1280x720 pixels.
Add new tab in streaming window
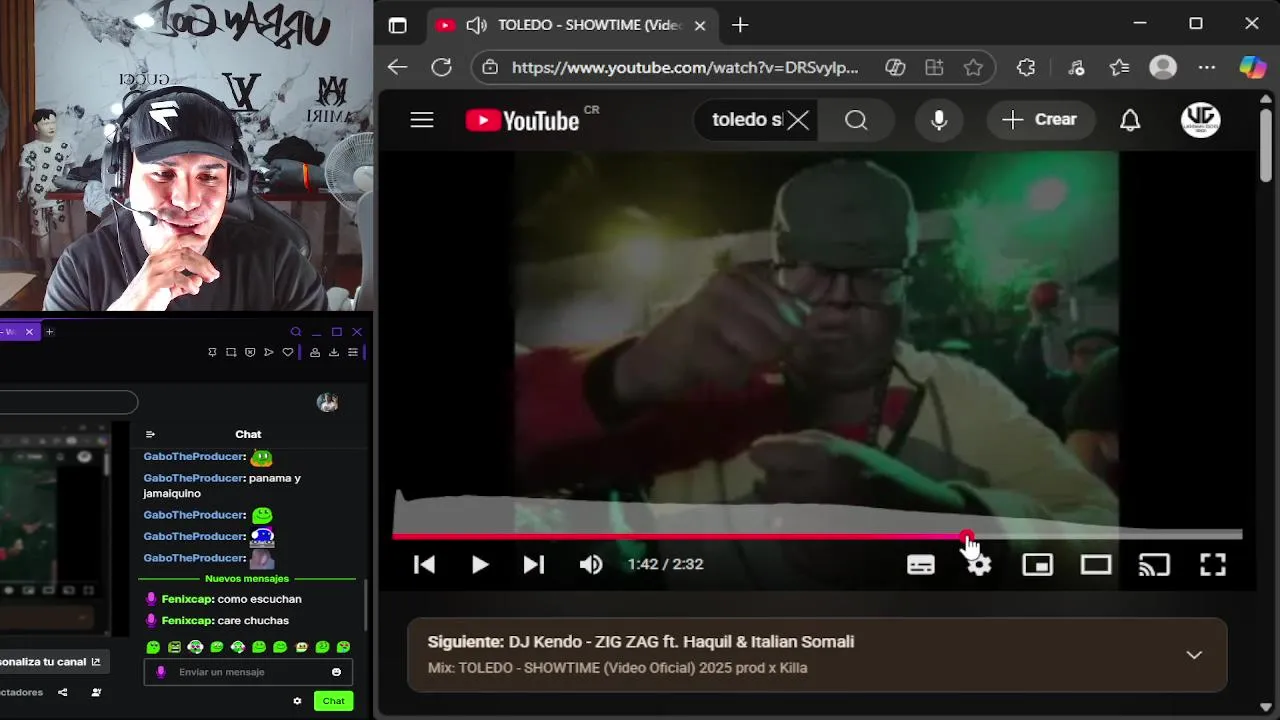point(49,332)
